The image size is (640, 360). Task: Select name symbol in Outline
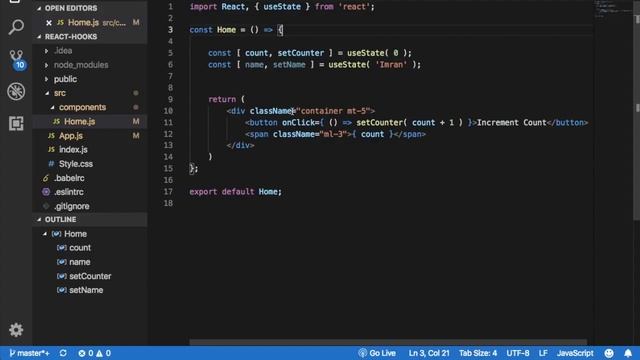coord(80,262)
